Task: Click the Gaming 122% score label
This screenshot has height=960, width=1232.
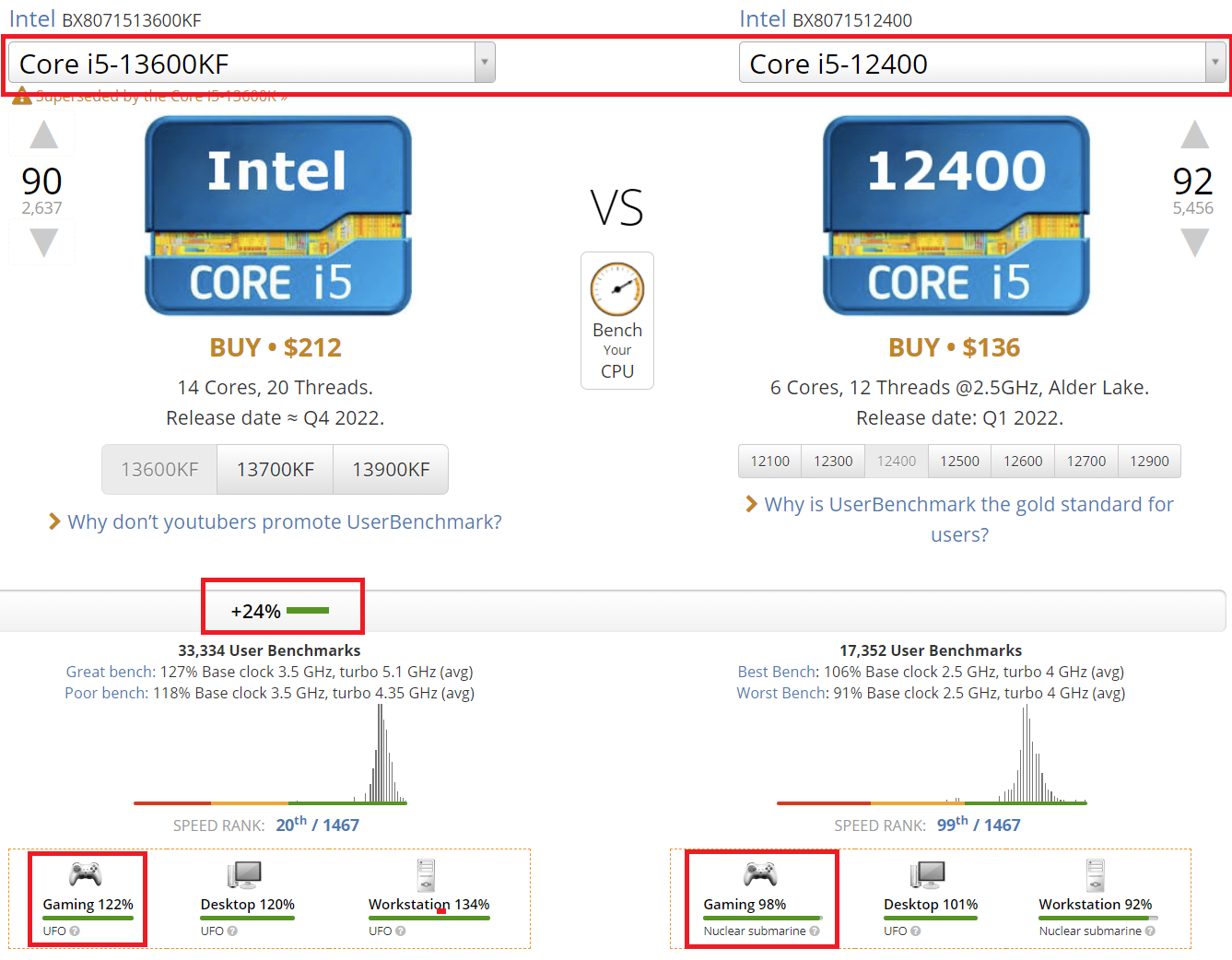Action: (x=88, y=904)
